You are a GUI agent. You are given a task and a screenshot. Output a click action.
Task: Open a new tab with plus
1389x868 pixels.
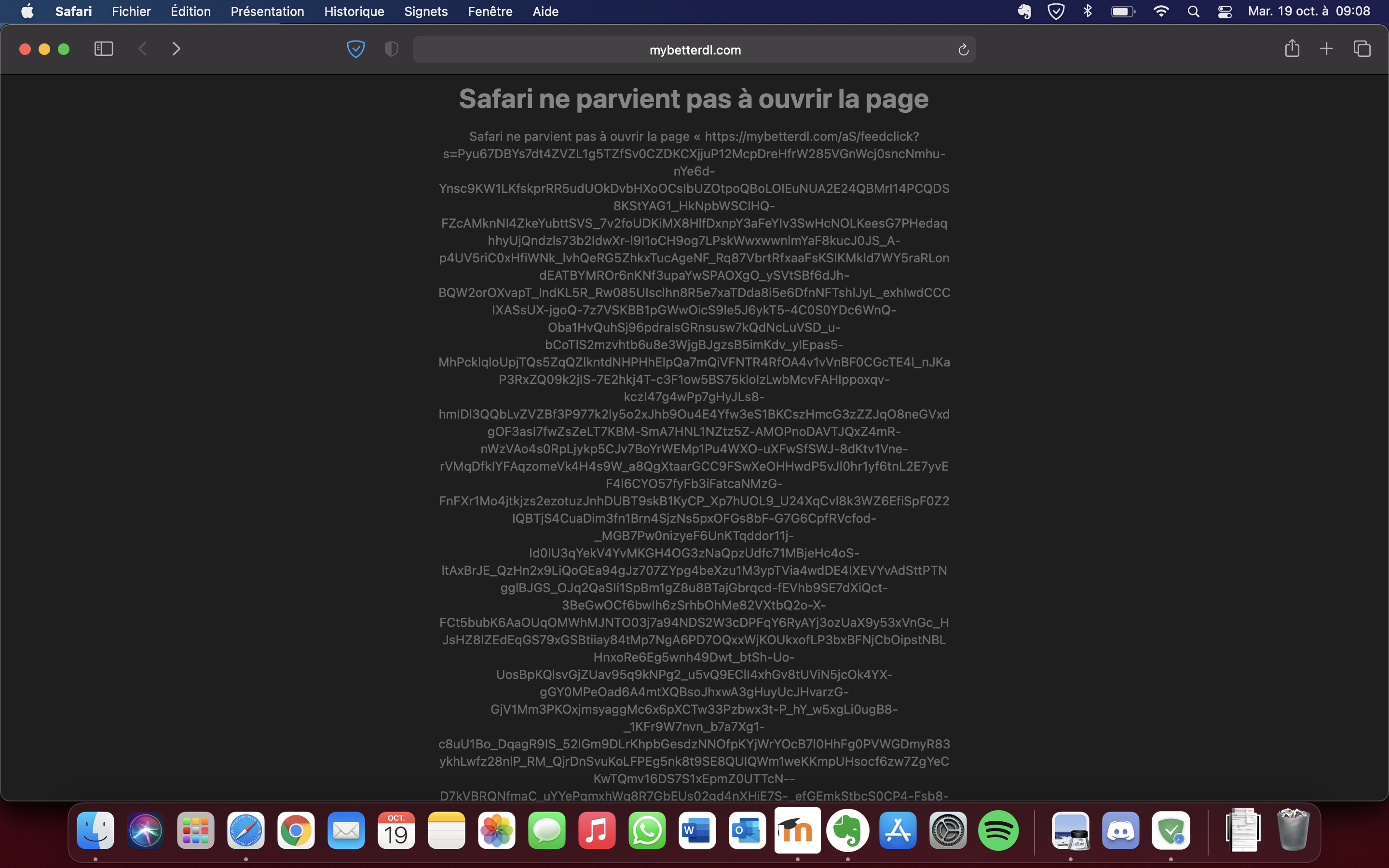1326,49
